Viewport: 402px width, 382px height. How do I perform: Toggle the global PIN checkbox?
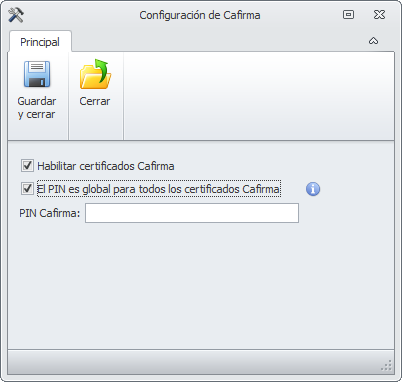(27, 189)
